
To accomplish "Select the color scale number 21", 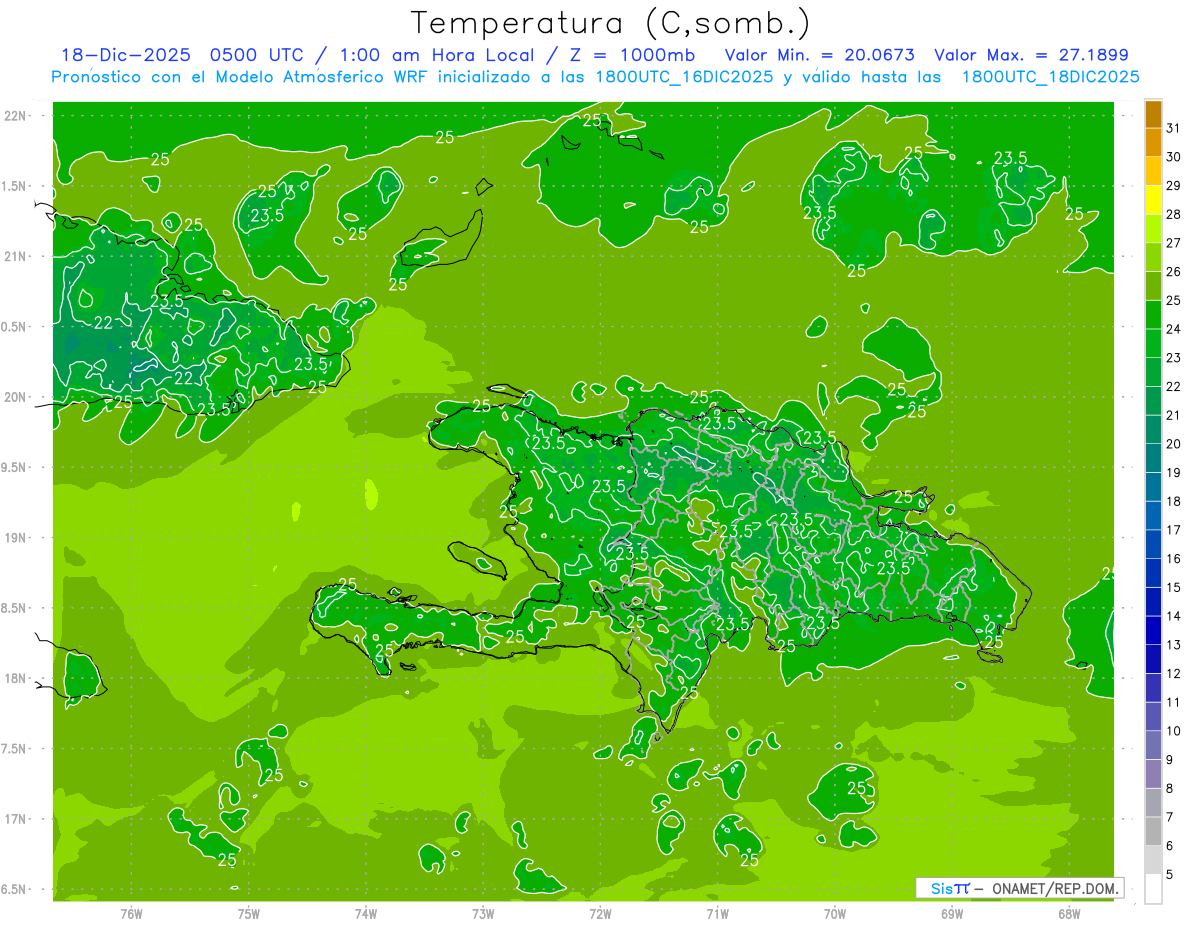I will (x=1174, y=416).
